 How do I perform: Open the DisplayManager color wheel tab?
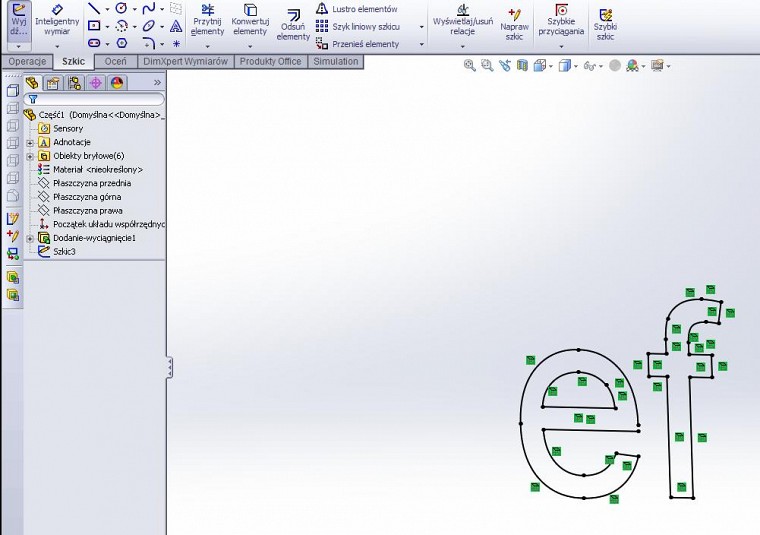(x=117, y=83)
